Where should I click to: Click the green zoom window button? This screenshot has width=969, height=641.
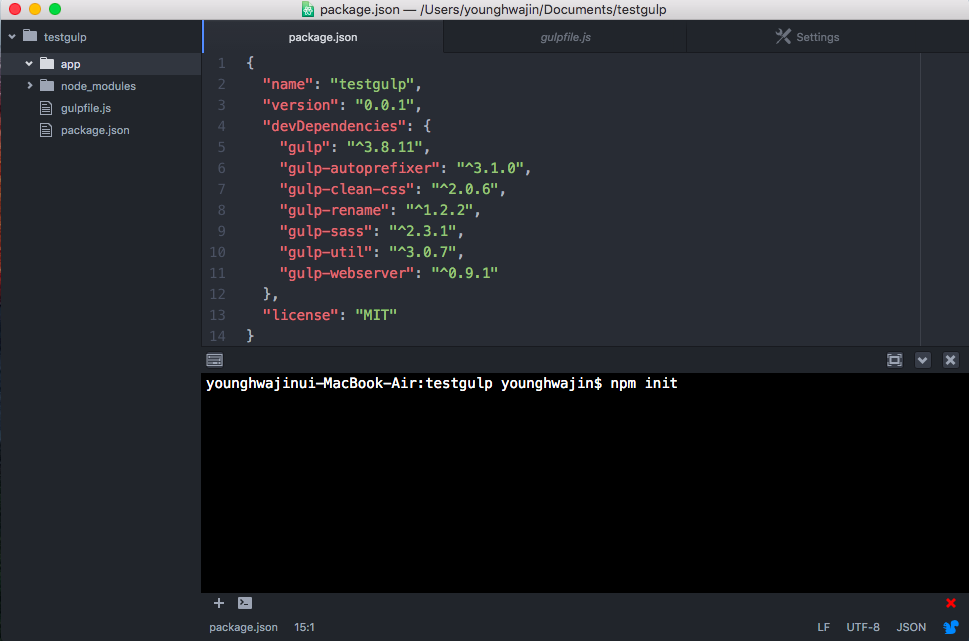pos(55,9)
